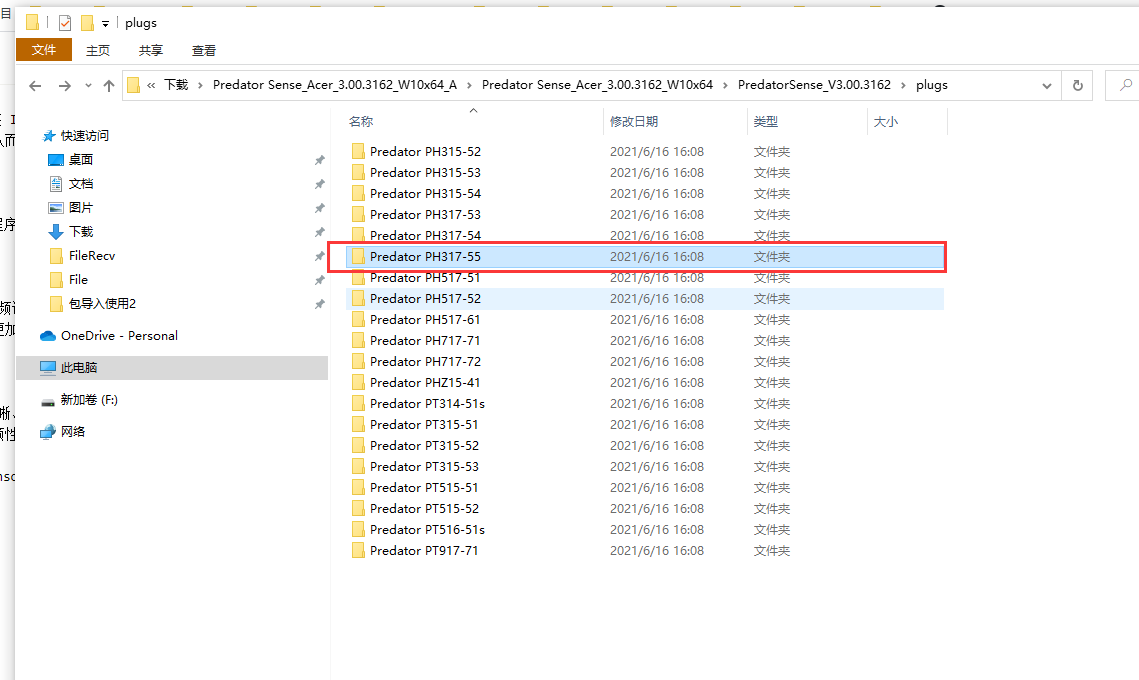Refresh the current folder view
1139x680 pixels.
[x=1077, y=86]
